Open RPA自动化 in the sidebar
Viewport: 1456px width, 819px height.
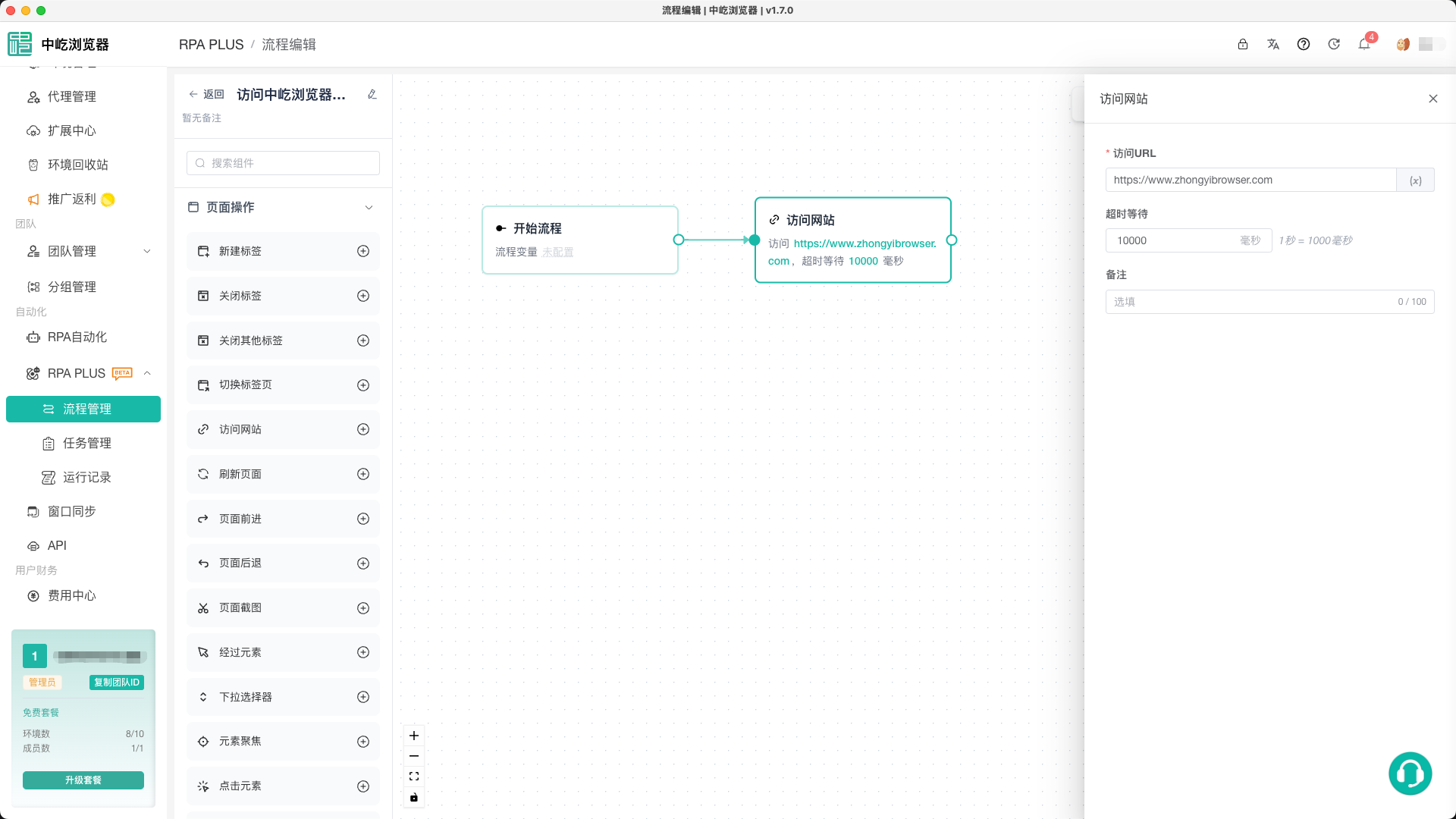point(77,337)
